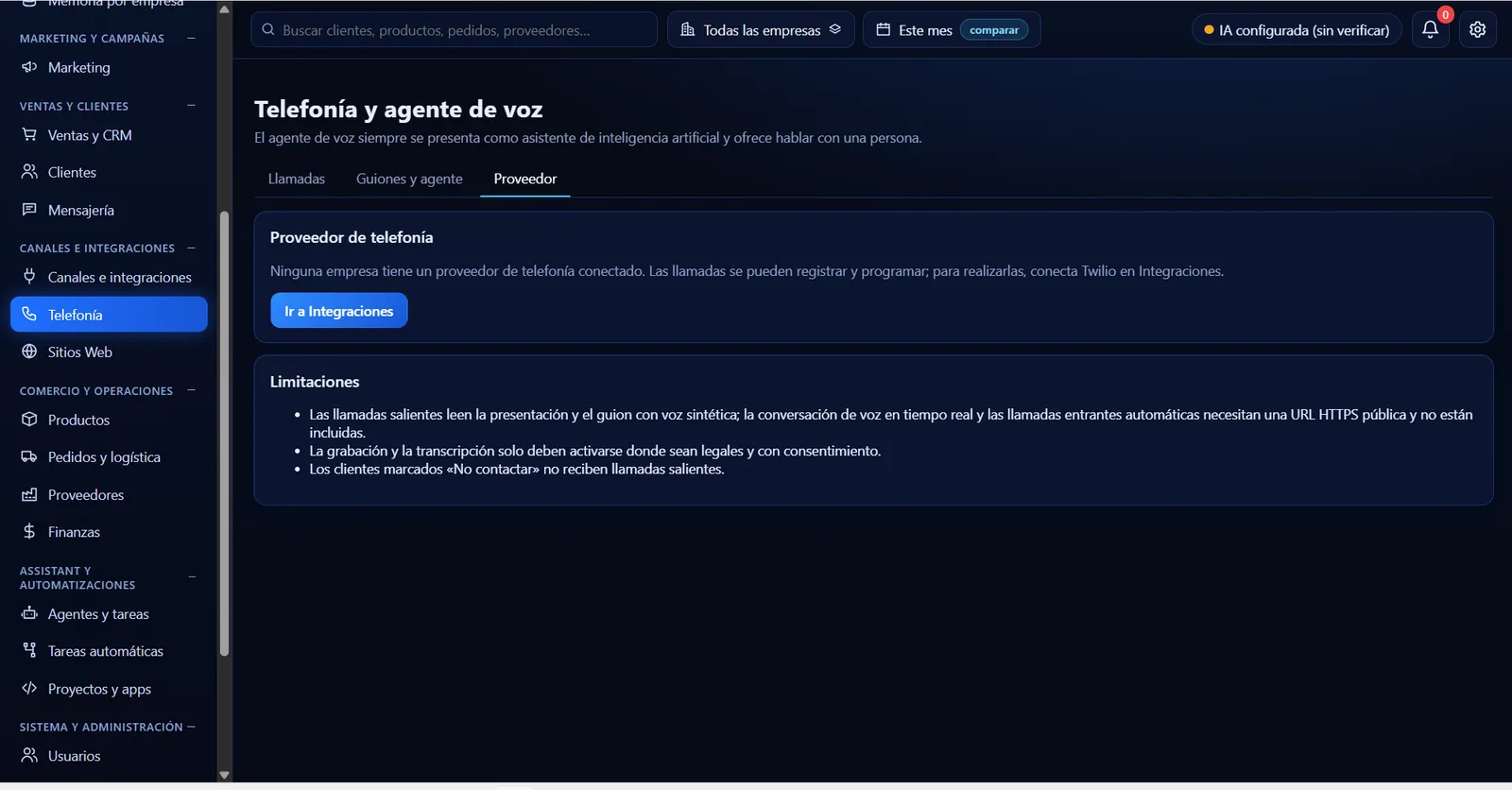This screenshot has width=1512, height=790.
Task: Toggle the comparar pill
Action: [x=994, y=30]
